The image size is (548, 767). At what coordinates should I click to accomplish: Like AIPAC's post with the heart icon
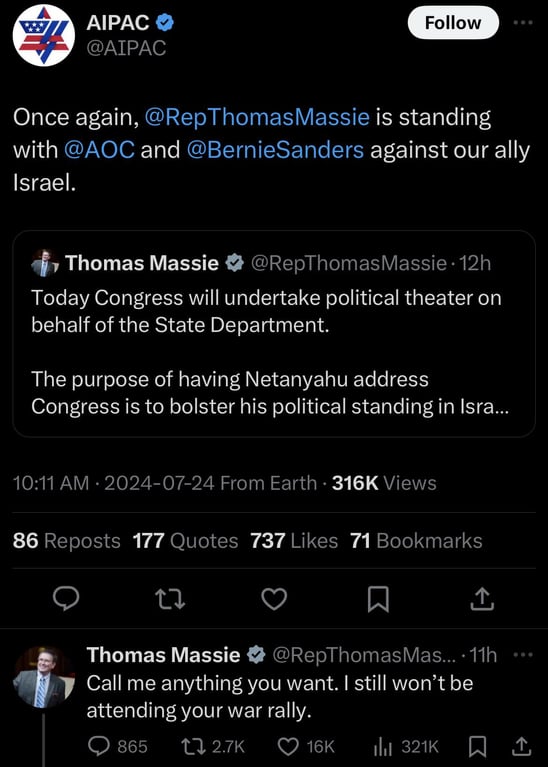[x=274, y=599]
